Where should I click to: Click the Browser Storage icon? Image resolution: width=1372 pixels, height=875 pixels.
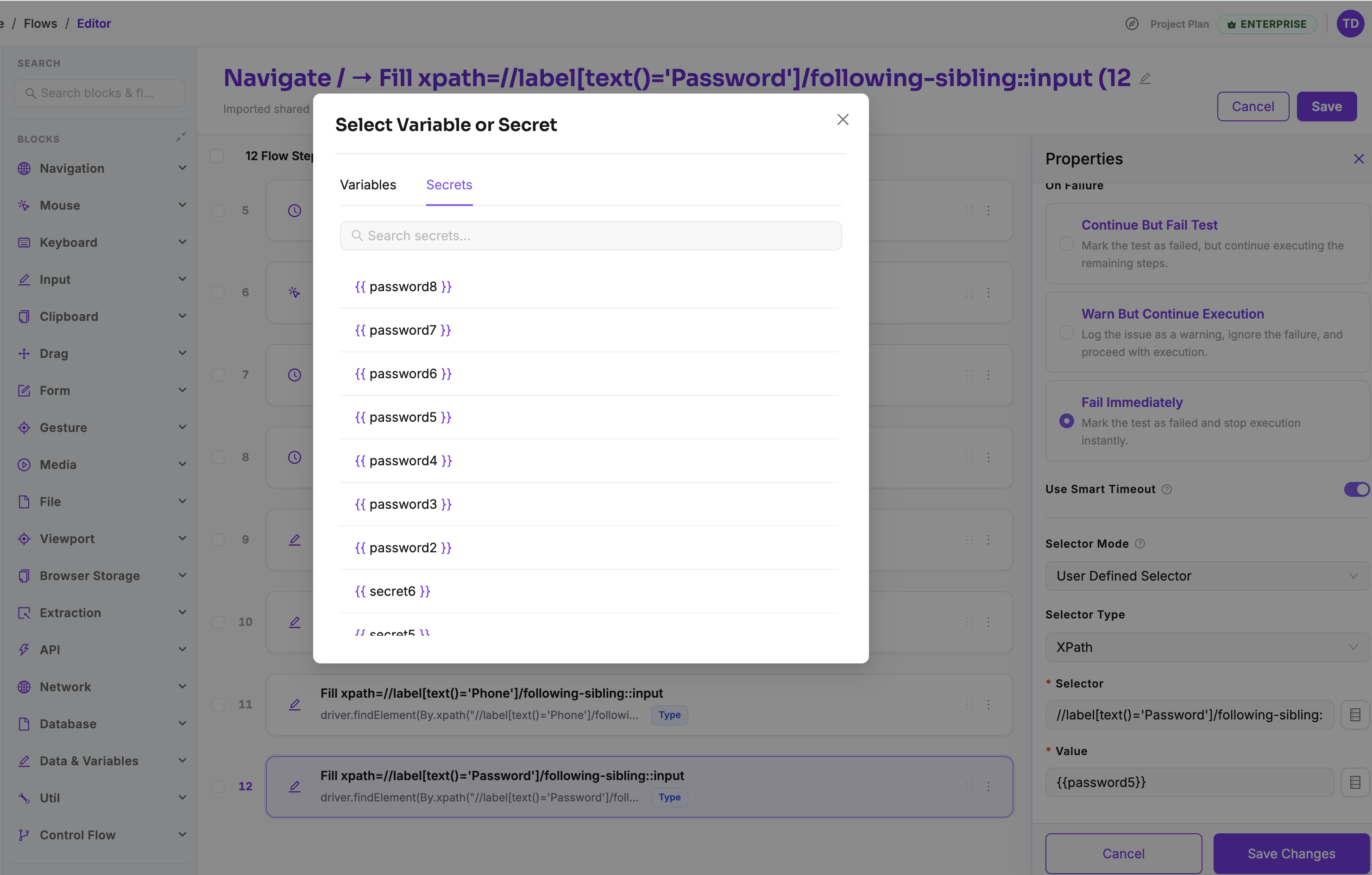click(x=24, y=575)
